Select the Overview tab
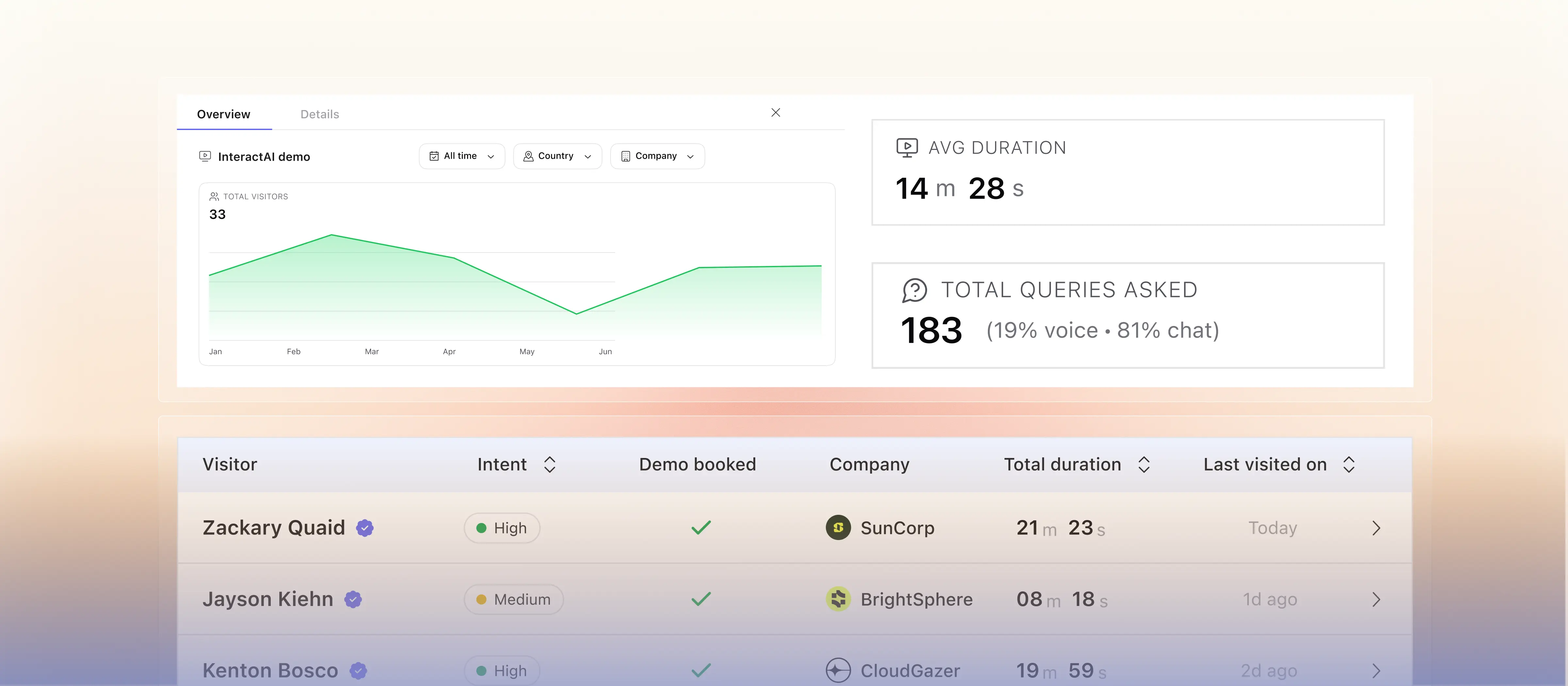The width and height of the screenshot is (1568, 686). (x=223, y=114)
